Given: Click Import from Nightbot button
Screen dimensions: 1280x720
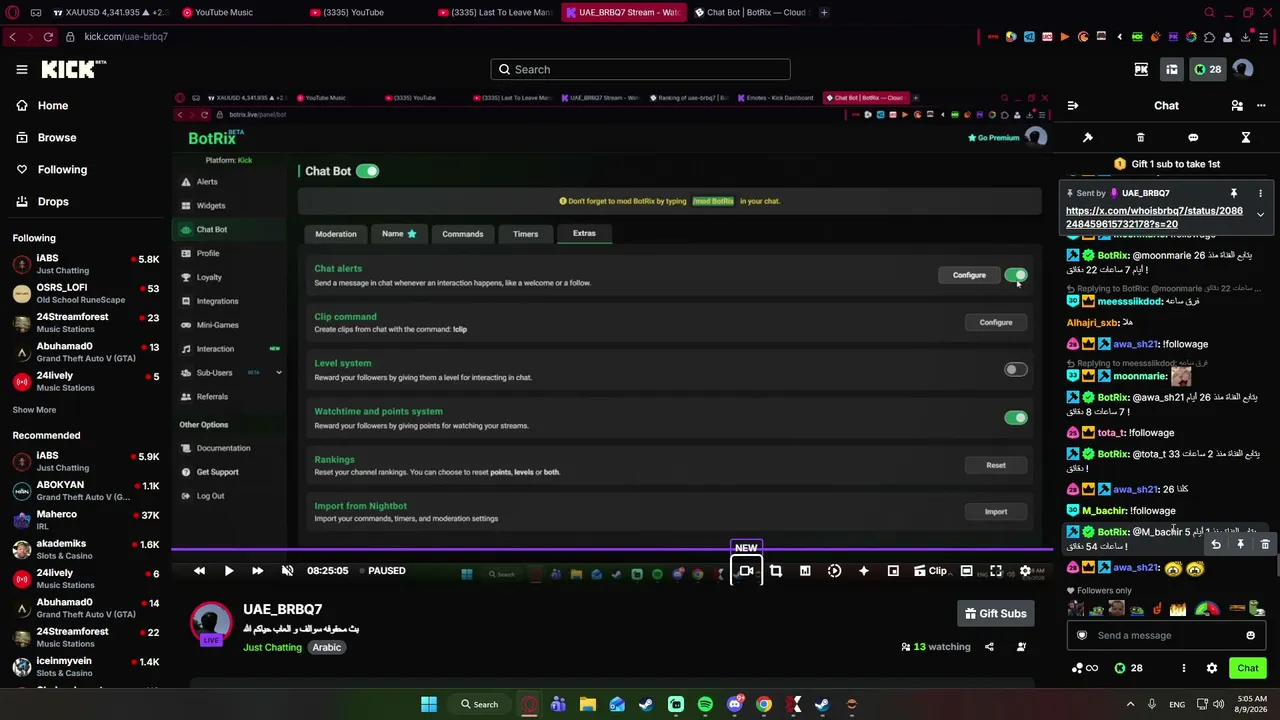Looking at the screenshot, I should click(996, 512).
